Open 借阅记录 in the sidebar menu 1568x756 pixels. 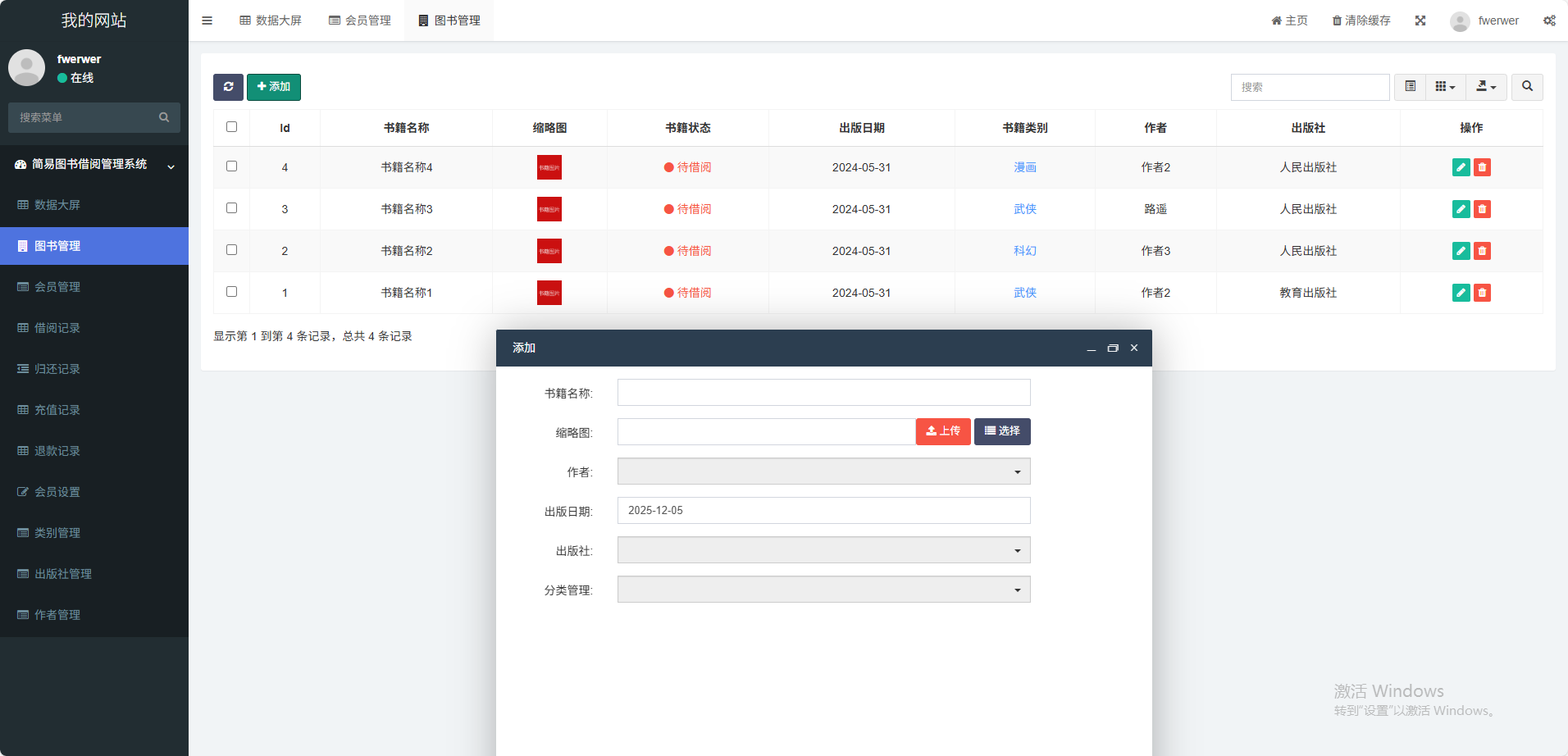coord(57,328)
